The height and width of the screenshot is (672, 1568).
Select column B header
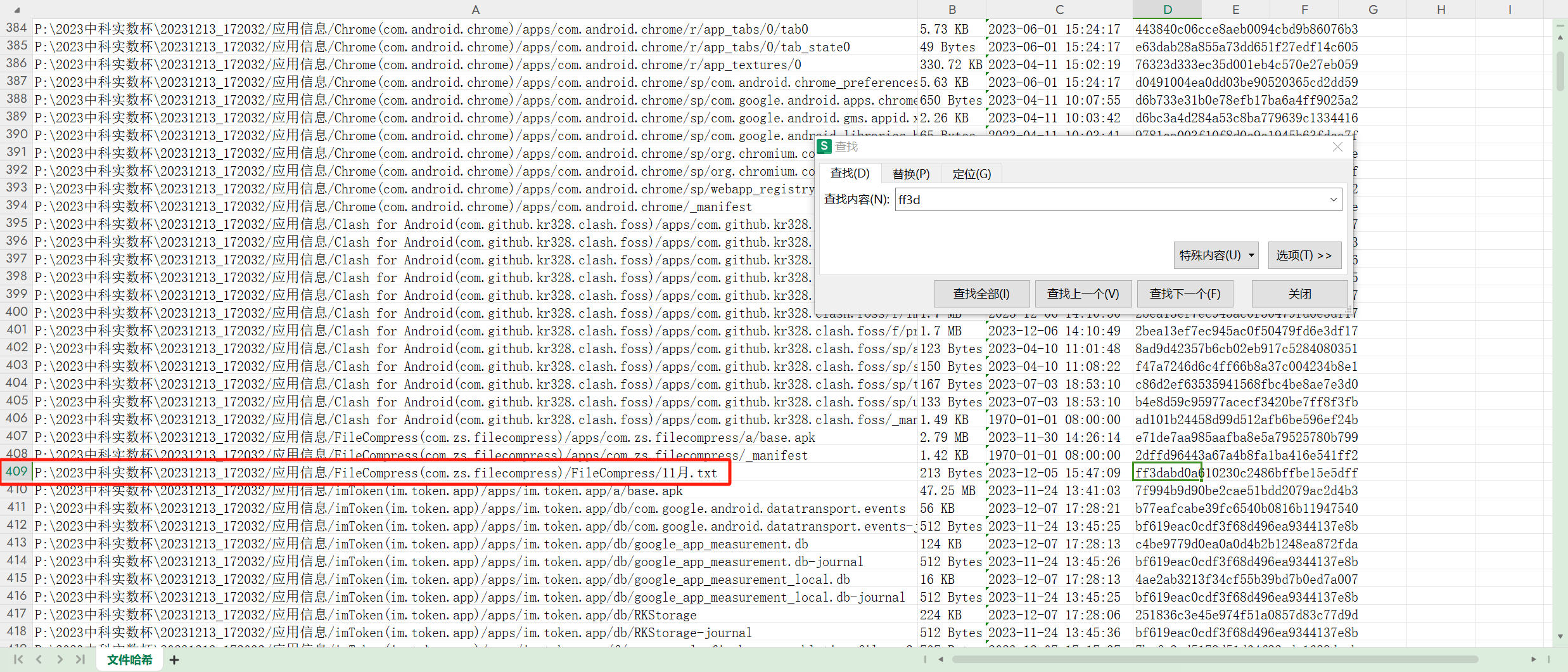(x=952, y=10)
